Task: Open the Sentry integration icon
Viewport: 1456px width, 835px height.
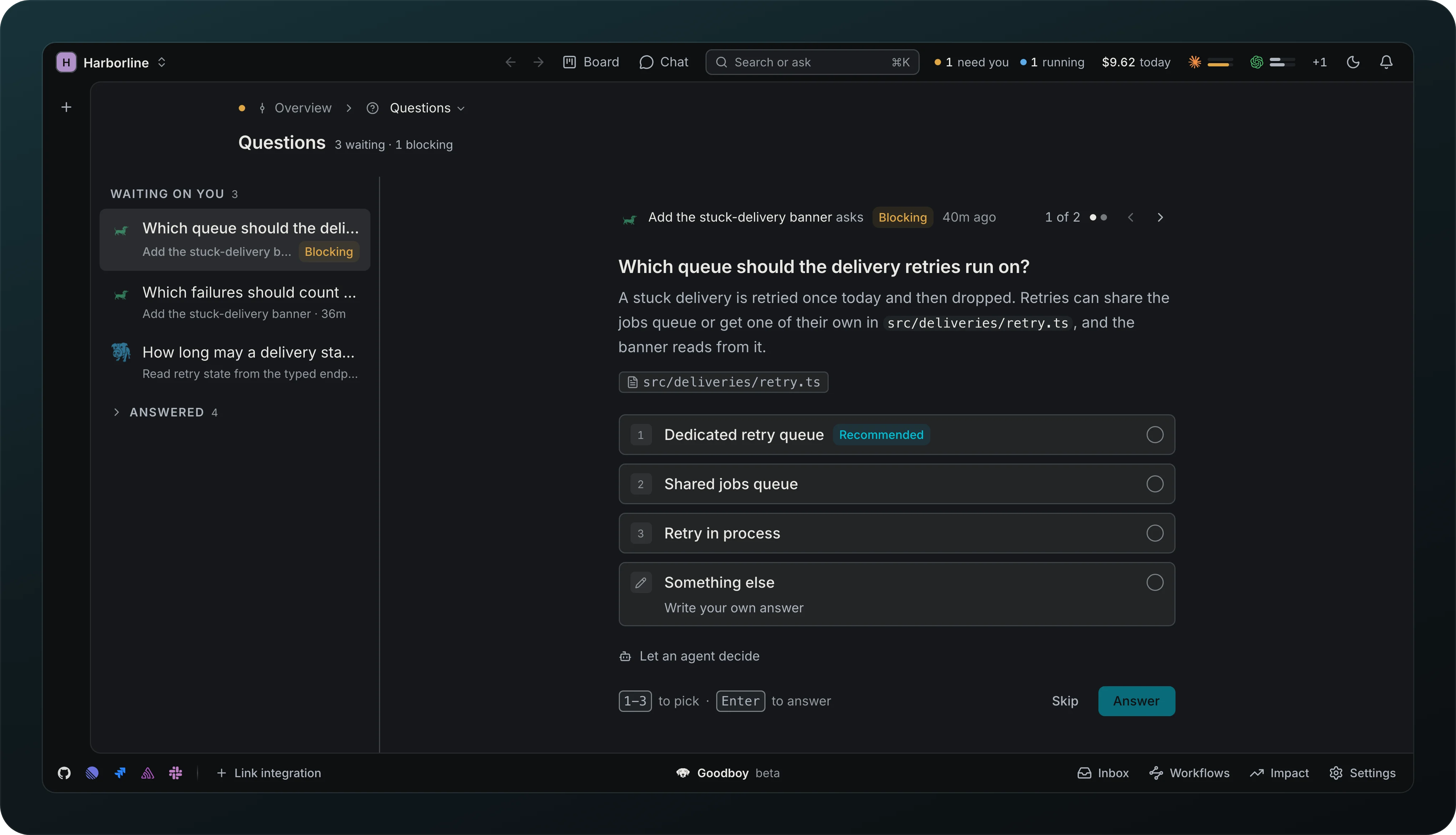Action: coord(148,773)
